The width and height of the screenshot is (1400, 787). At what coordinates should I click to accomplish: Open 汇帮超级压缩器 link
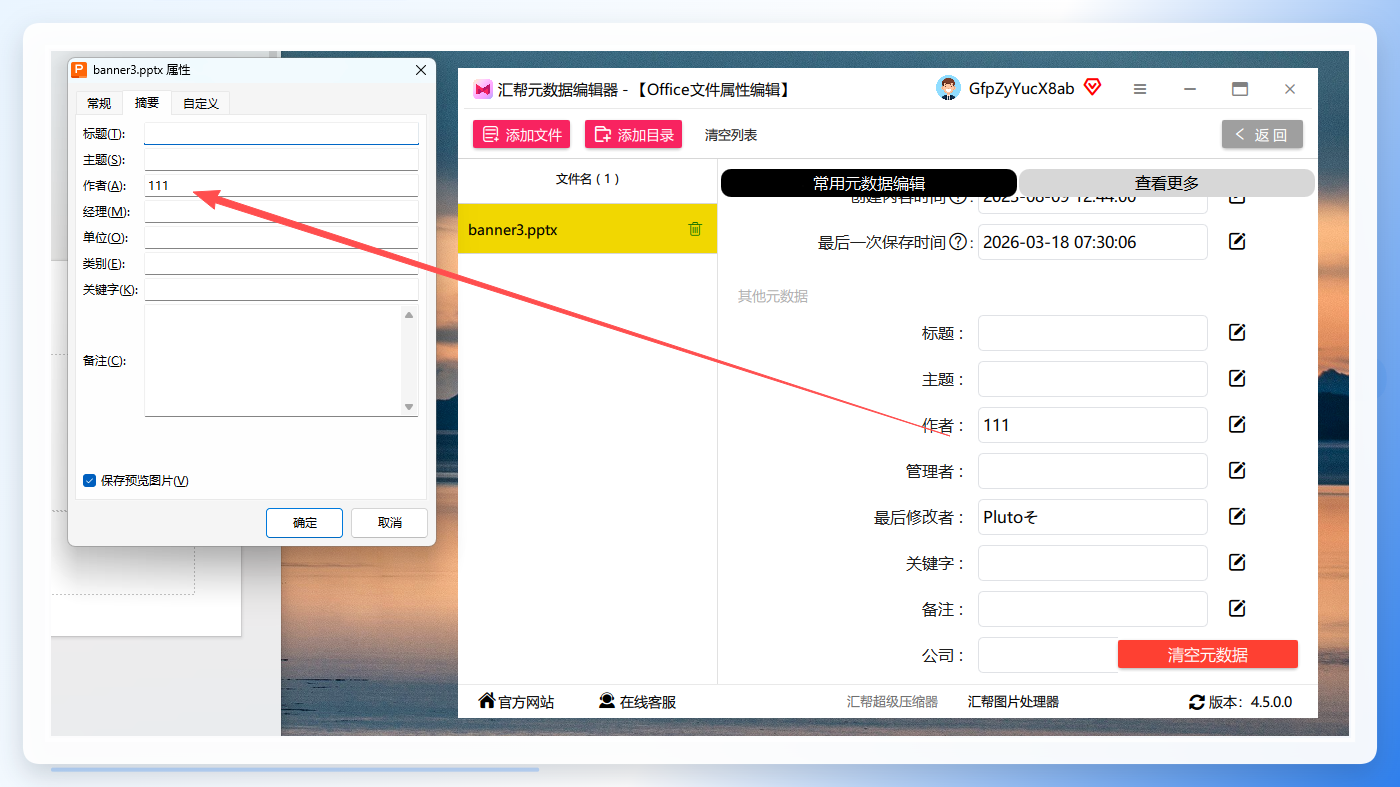point(892,702)
